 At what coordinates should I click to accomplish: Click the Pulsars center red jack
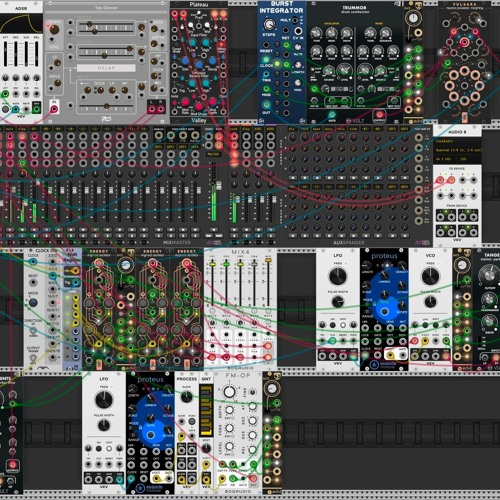464,42
